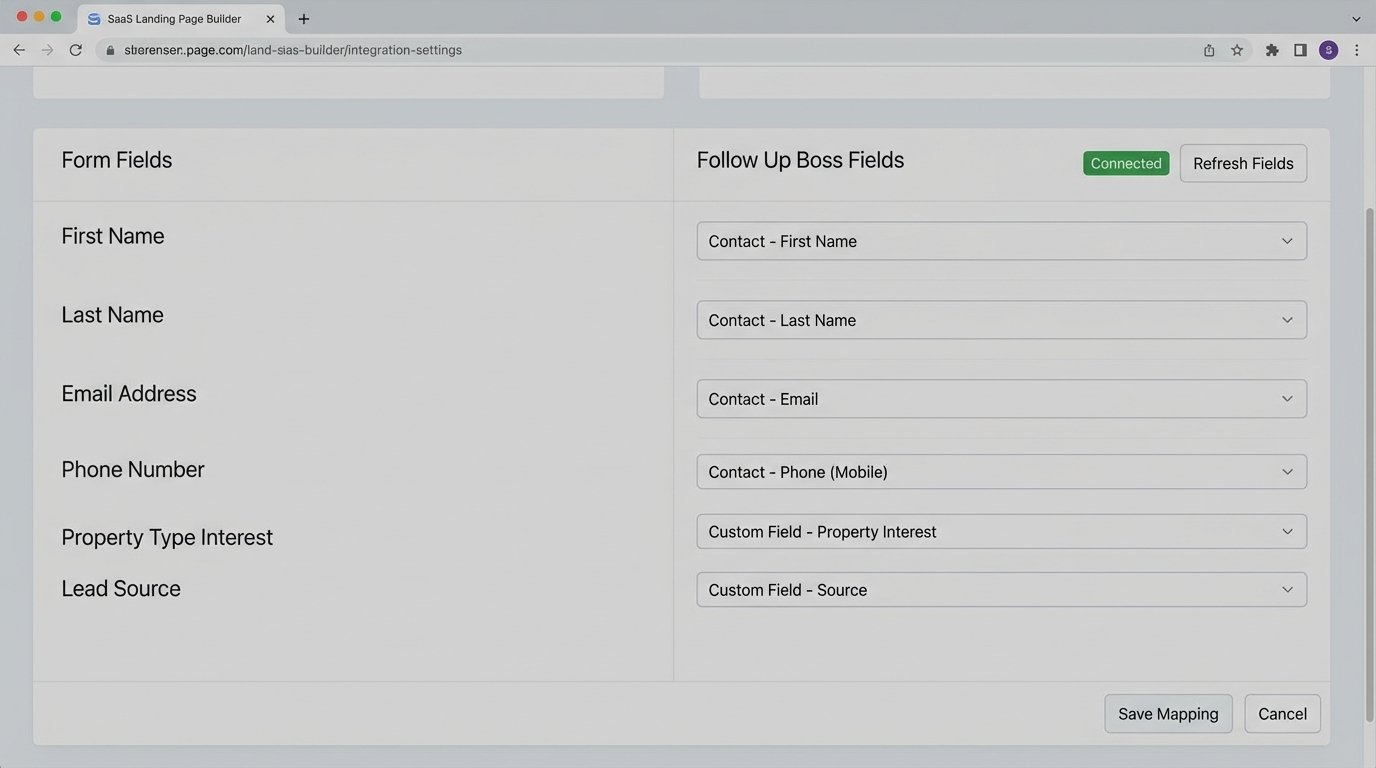
Task: Click the browser forward arrow
Action: pos(47,49)
